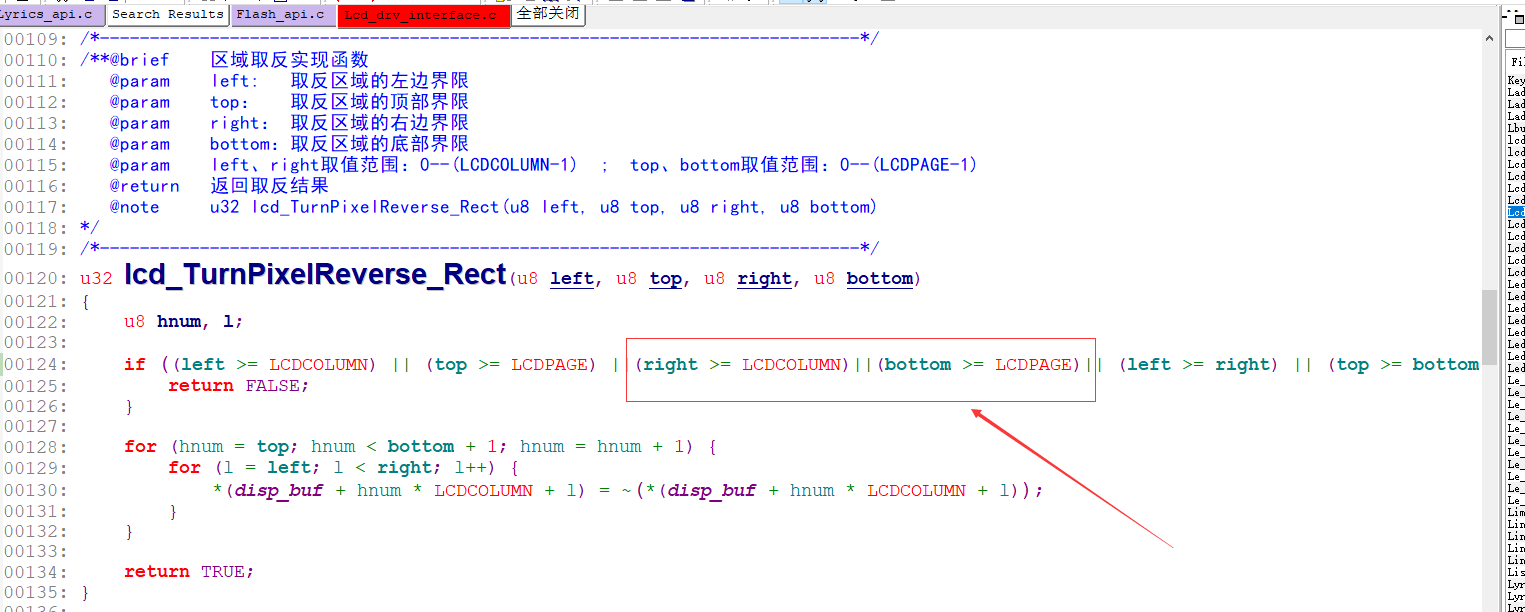Click the Key entry in the side list
The width and height of the screenshot is (1525, 612).
pyautogui.click(x=1516, y=80)
